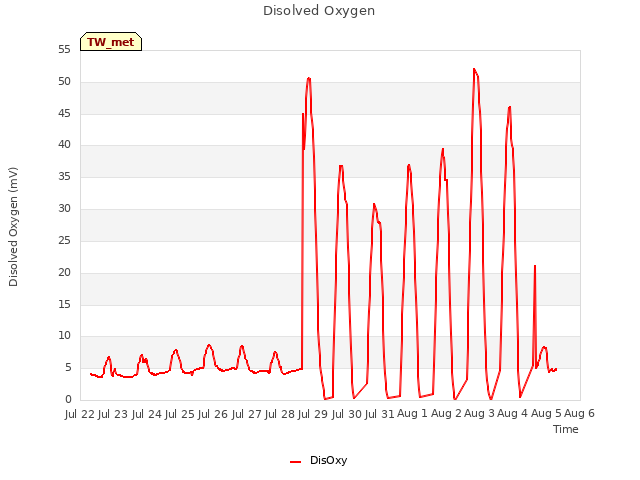The height and width of the screenshot is (480, 640).
Task: Click the 'Jul 28' x-axis date label
Action: [280, 414]
